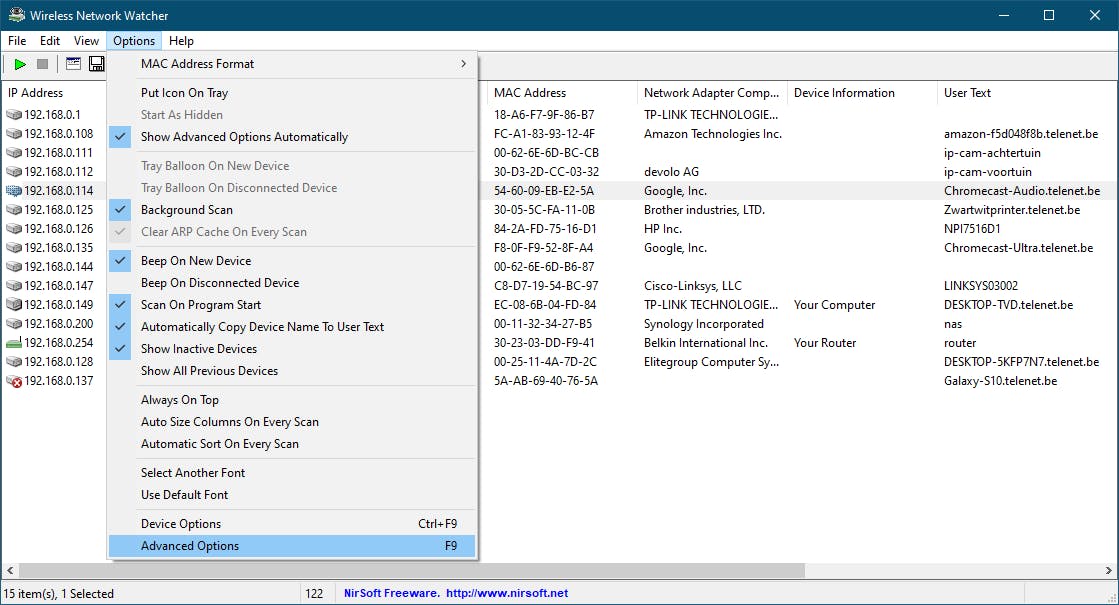Click the scrollbar left arrow
The width and height of the screenshot is (1119, 605).
(10, 571)
